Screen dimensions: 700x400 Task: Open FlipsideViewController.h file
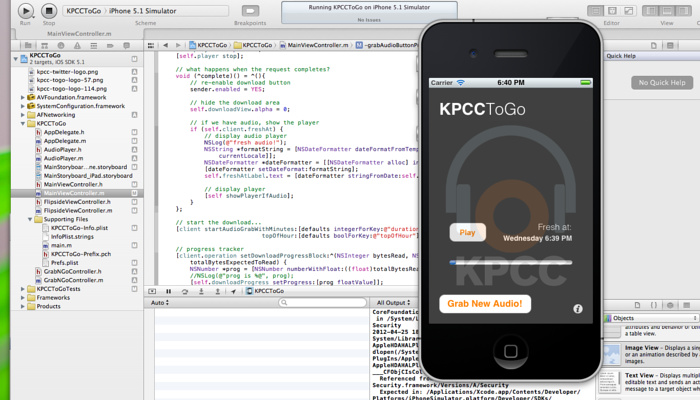pyautogui.click(x=77, y=202)
